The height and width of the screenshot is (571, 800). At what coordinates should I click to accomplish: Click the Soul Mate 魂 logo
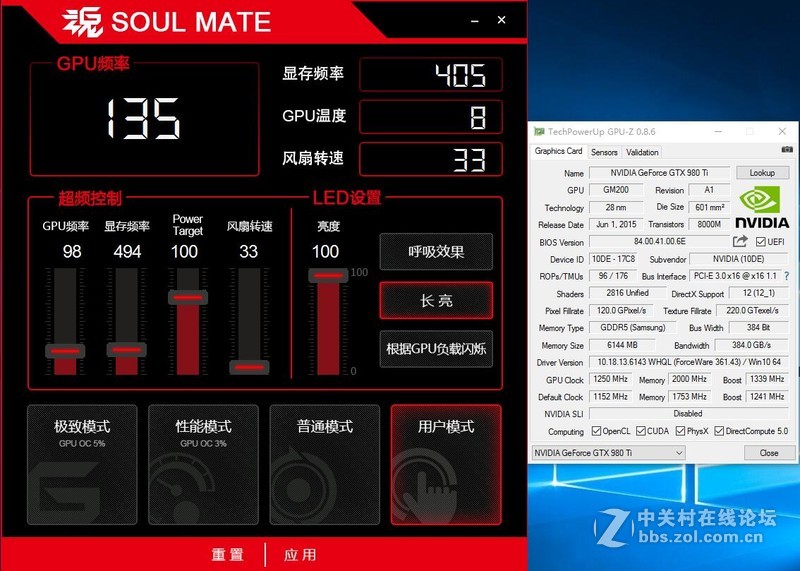pos(82,22)
